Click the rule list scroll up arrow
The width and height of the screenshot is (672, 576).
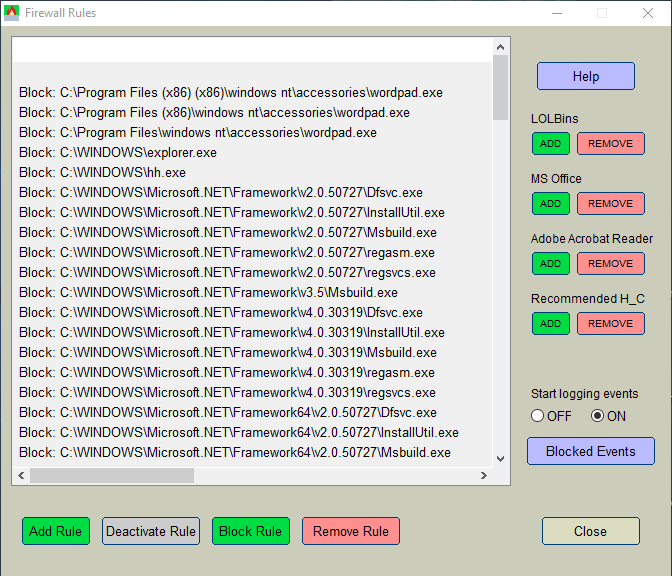(500, 47)
